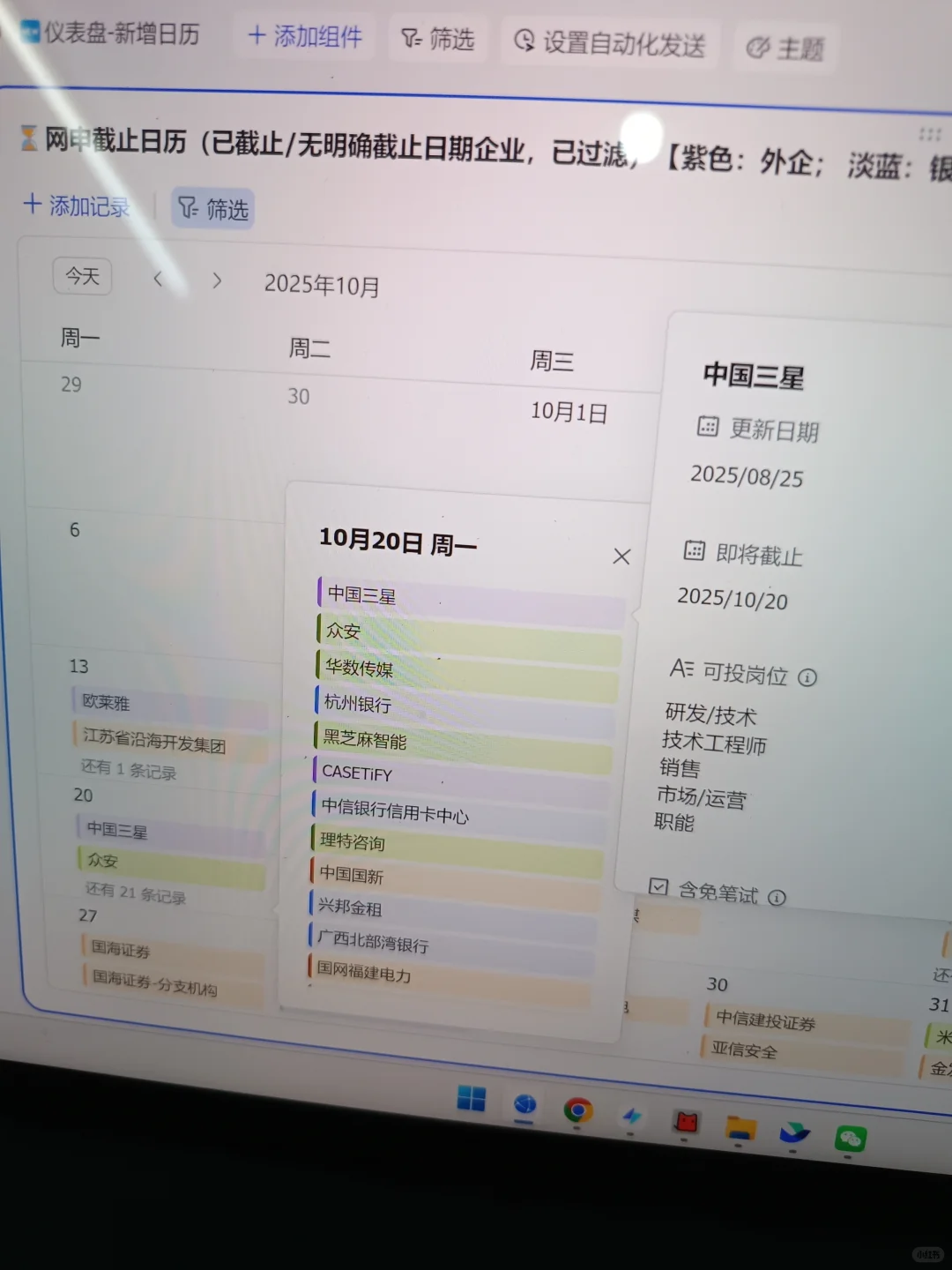Click the hourglass icon before 网申截止日历
The image size is (952, 1270).
[29, 137]
